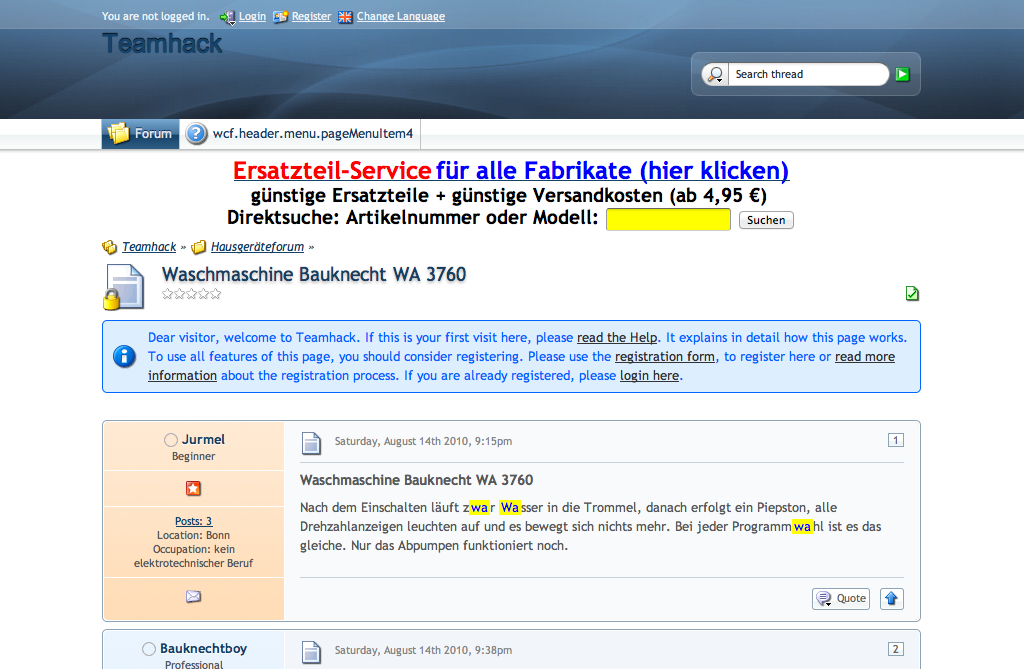Click the green checkmark page icon
Screen dimensions: 1024x669
point(912,294)
